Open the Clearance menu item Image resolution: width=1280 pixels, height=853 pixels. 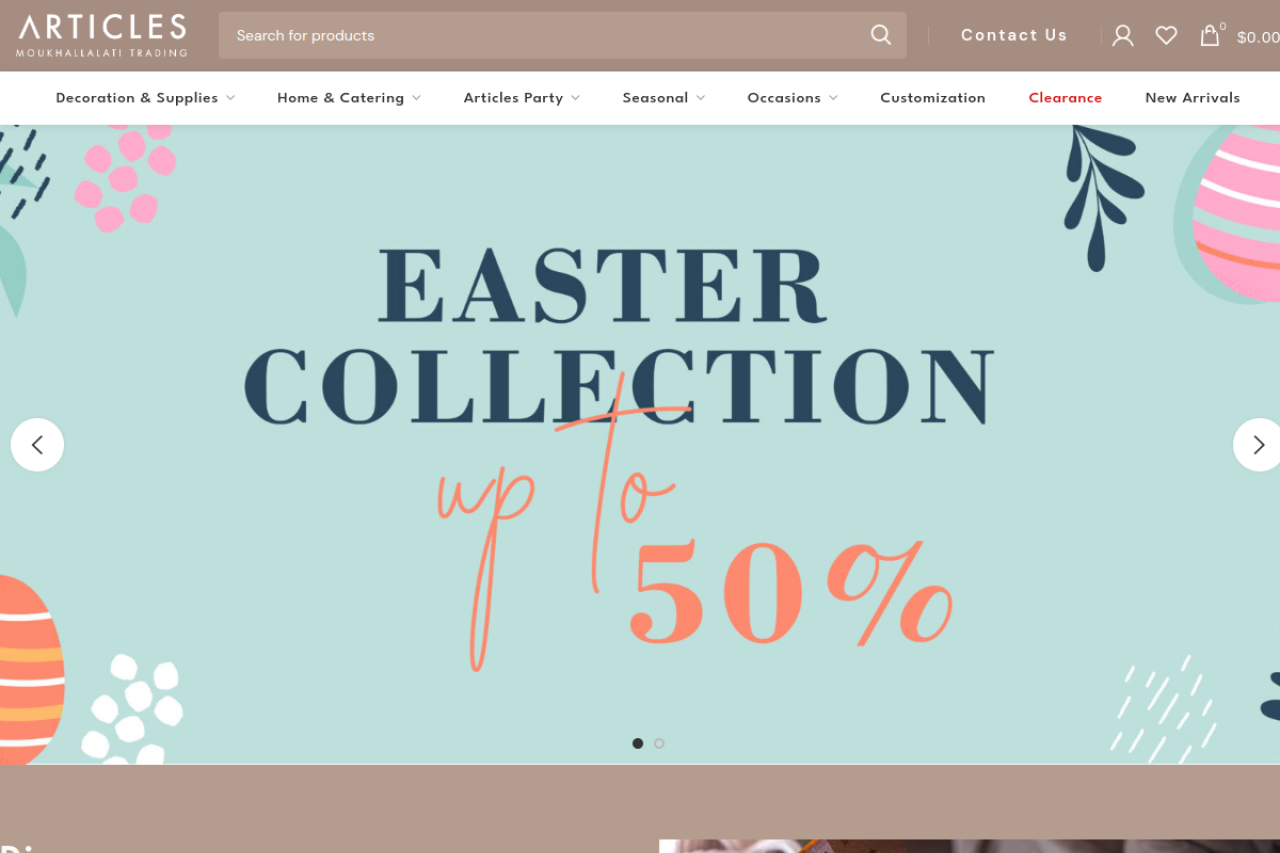pos(1065,98)
